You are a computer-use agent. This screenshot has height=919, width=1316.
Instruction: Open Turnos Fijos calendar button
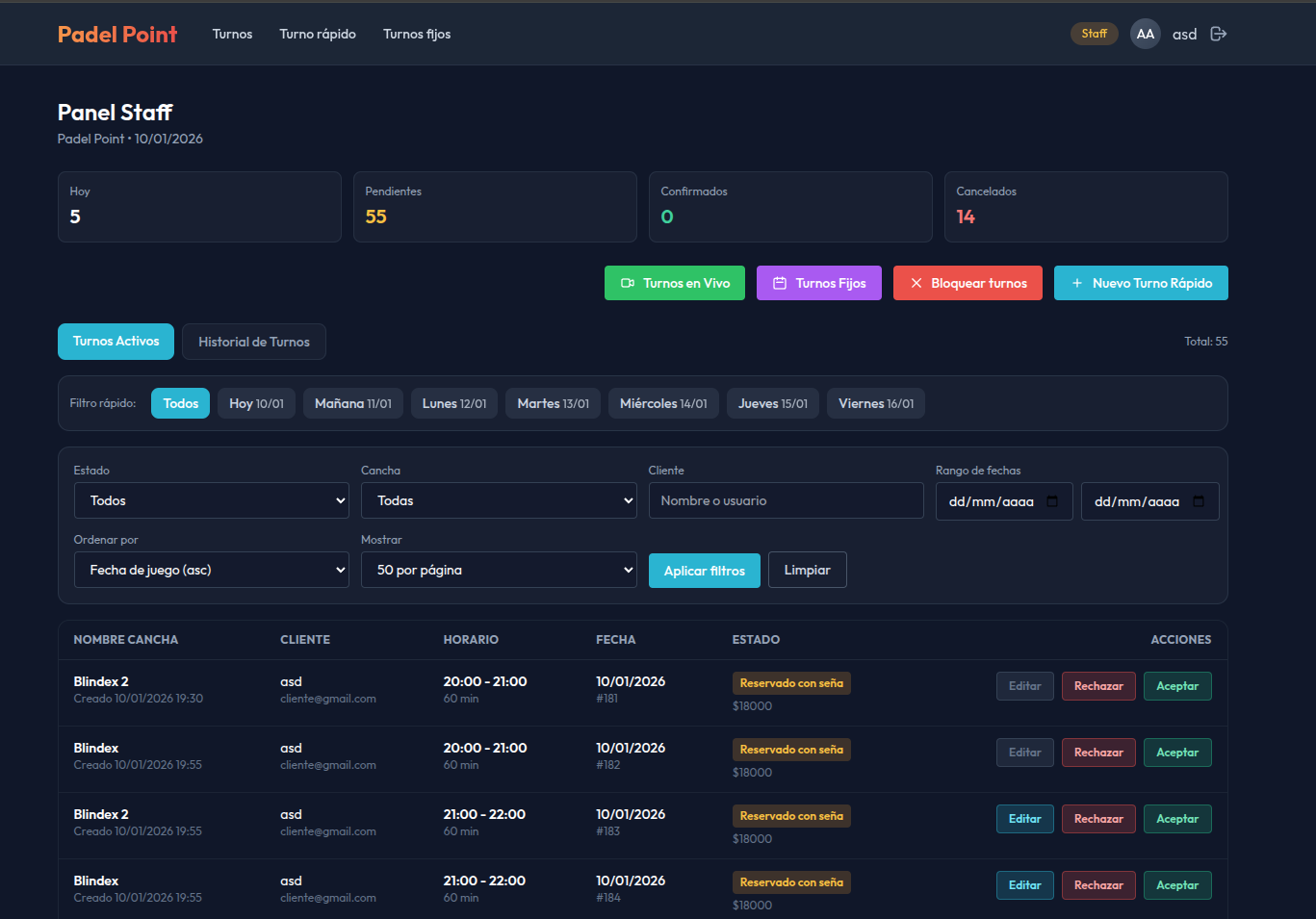818,283
